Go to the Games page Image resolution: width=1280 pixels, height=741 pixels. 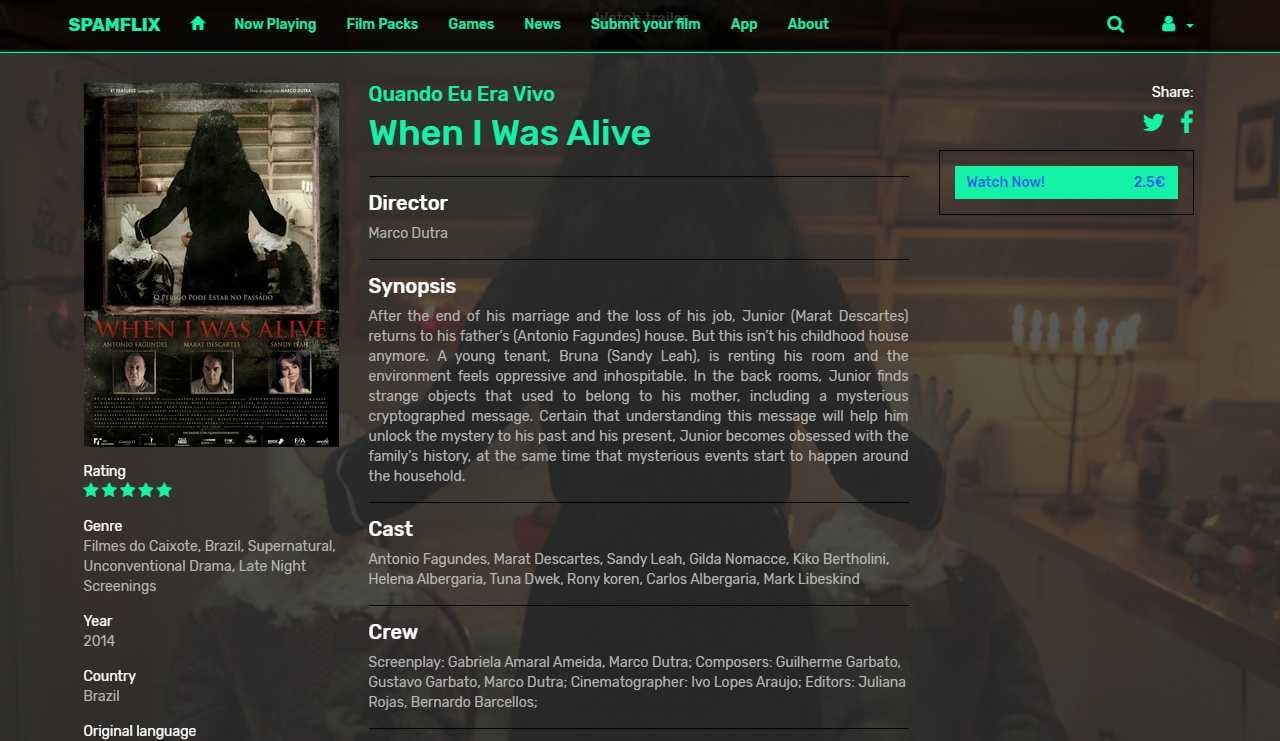click(471, 24)
